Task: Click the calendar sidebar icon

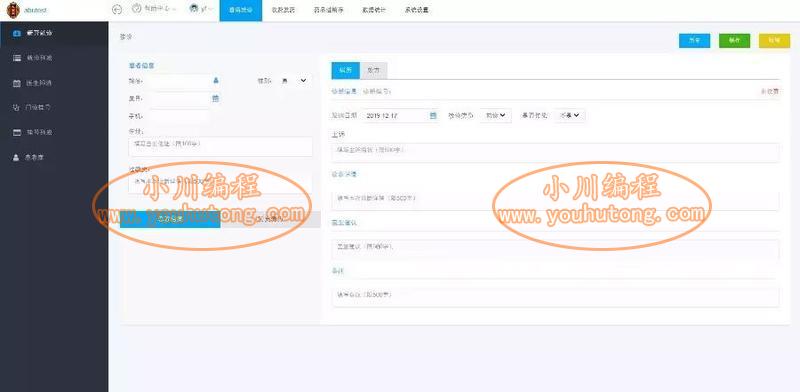Action: coord(17,83)
